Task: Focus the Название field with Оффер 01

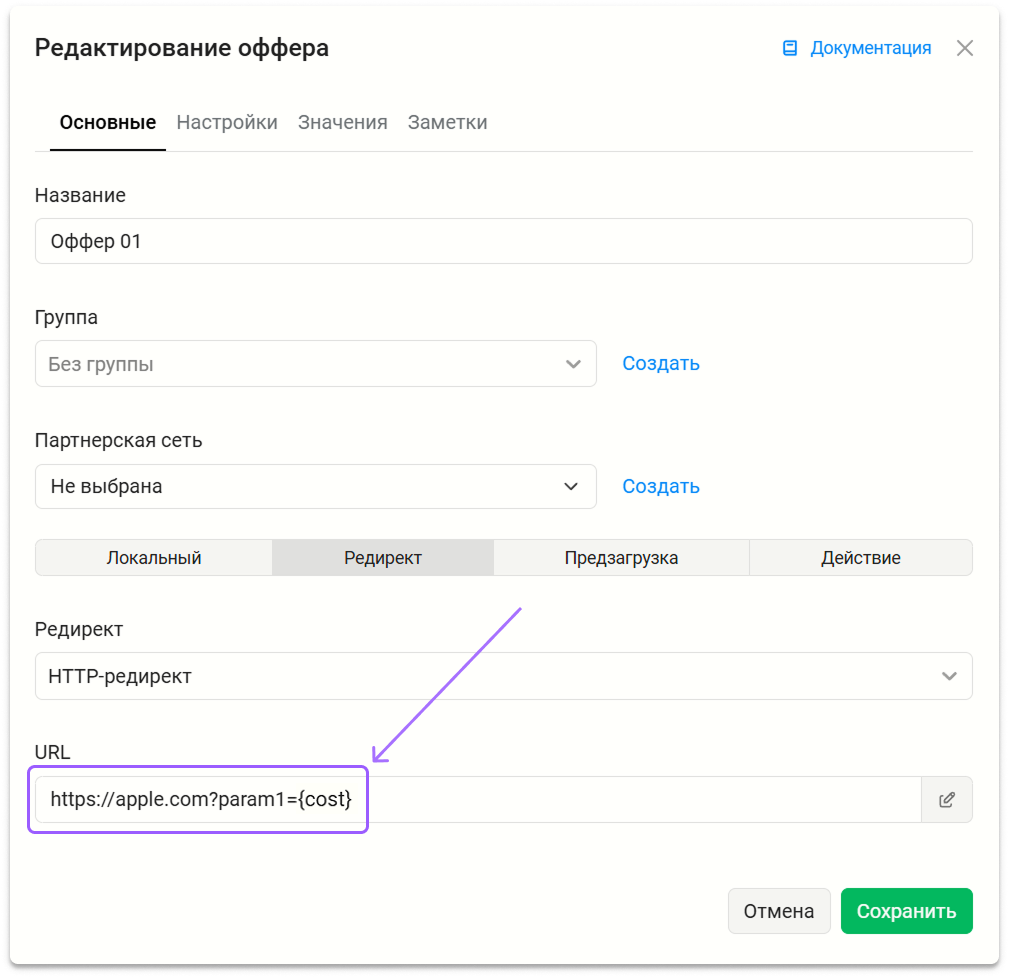Action: 504,241
